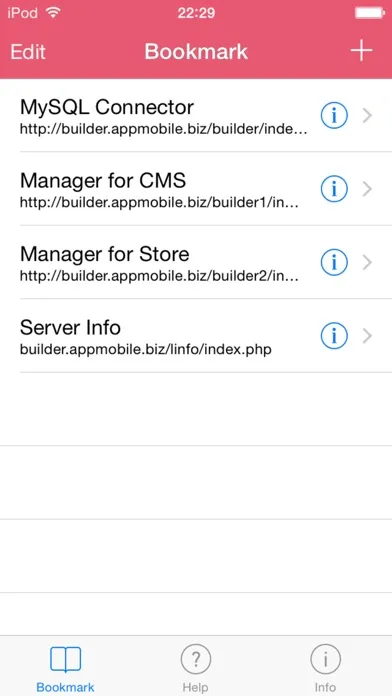The width and height of the screenshot is (392, 696).
Task: Tap the plus icon to add bookmark
Action: tap(361, 51)
